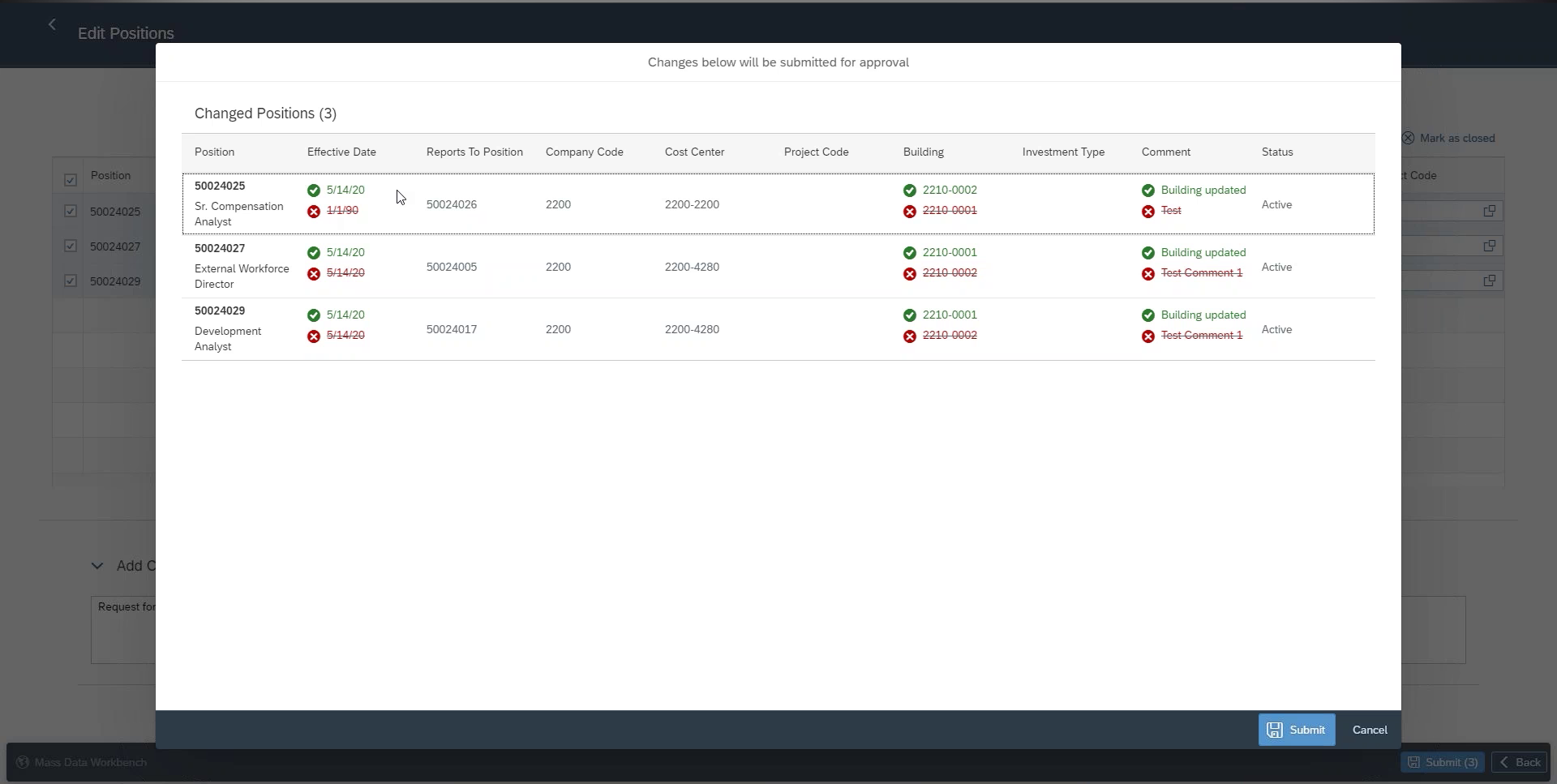Uncheck the checkbox for position 50024029

click(71, 281)
